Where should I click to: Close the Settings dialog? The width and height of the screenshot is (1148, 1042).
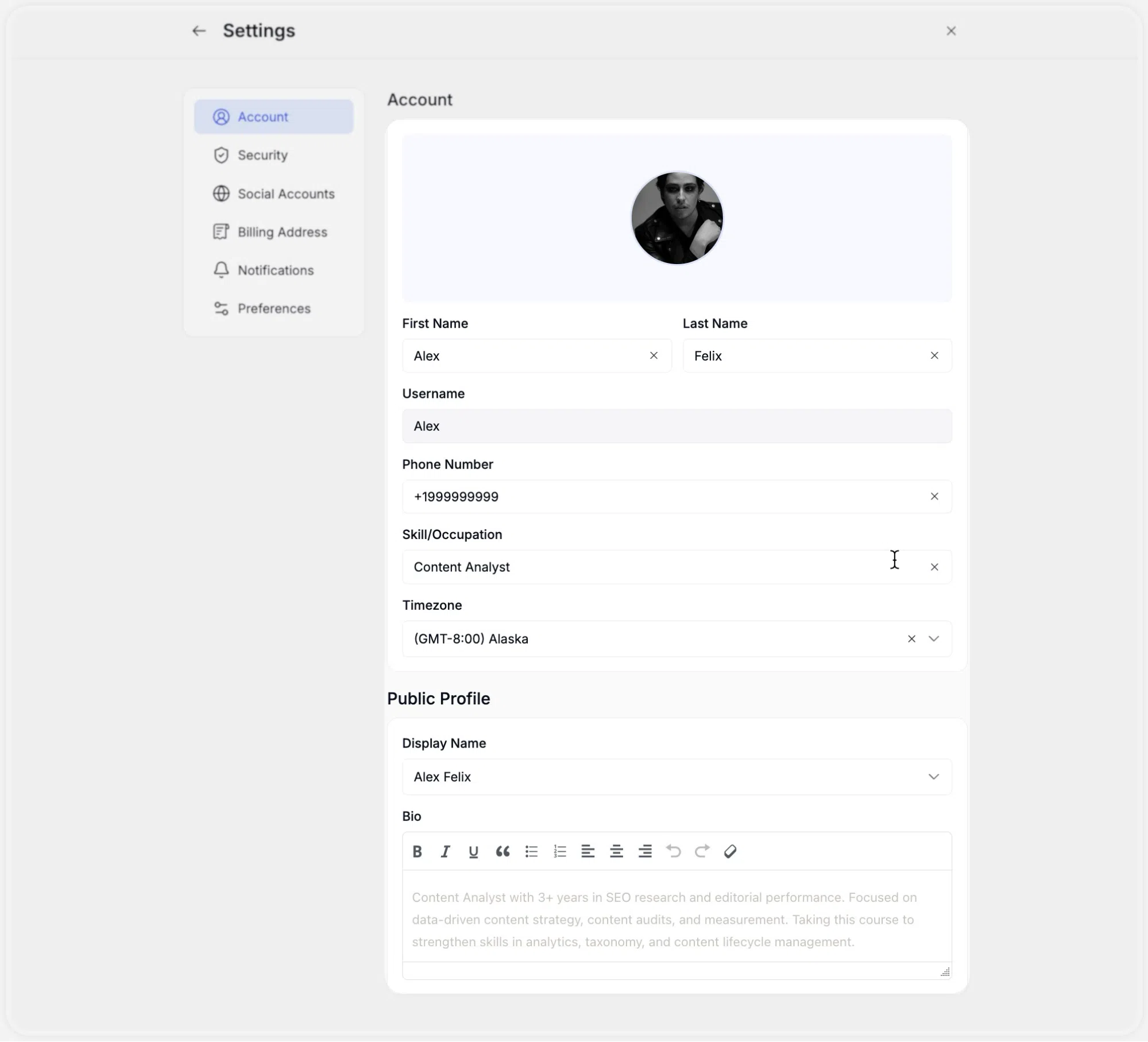(x=951, y=31)
